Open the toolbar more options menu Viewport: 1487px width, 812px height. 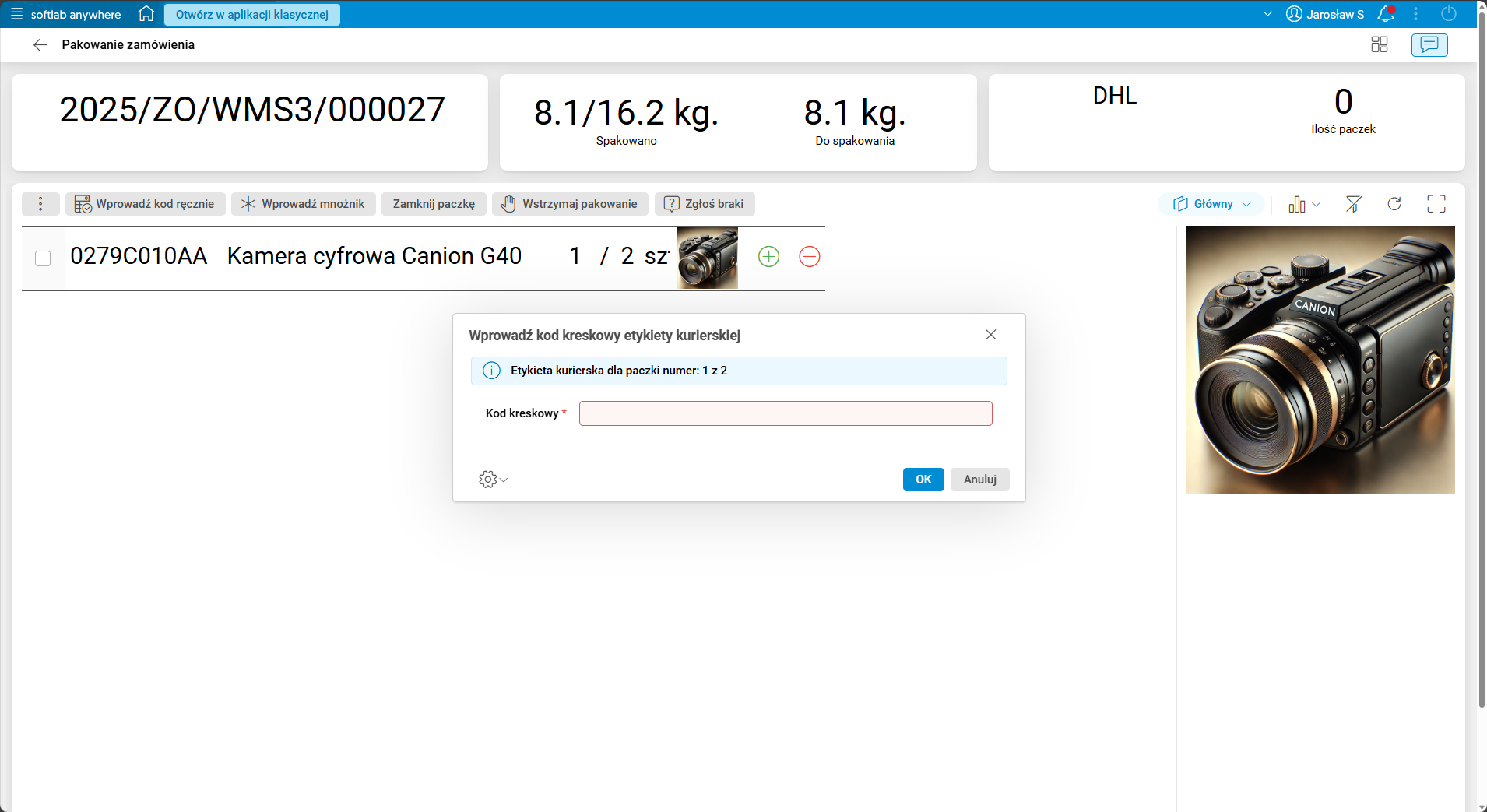(x=40, y=204)
